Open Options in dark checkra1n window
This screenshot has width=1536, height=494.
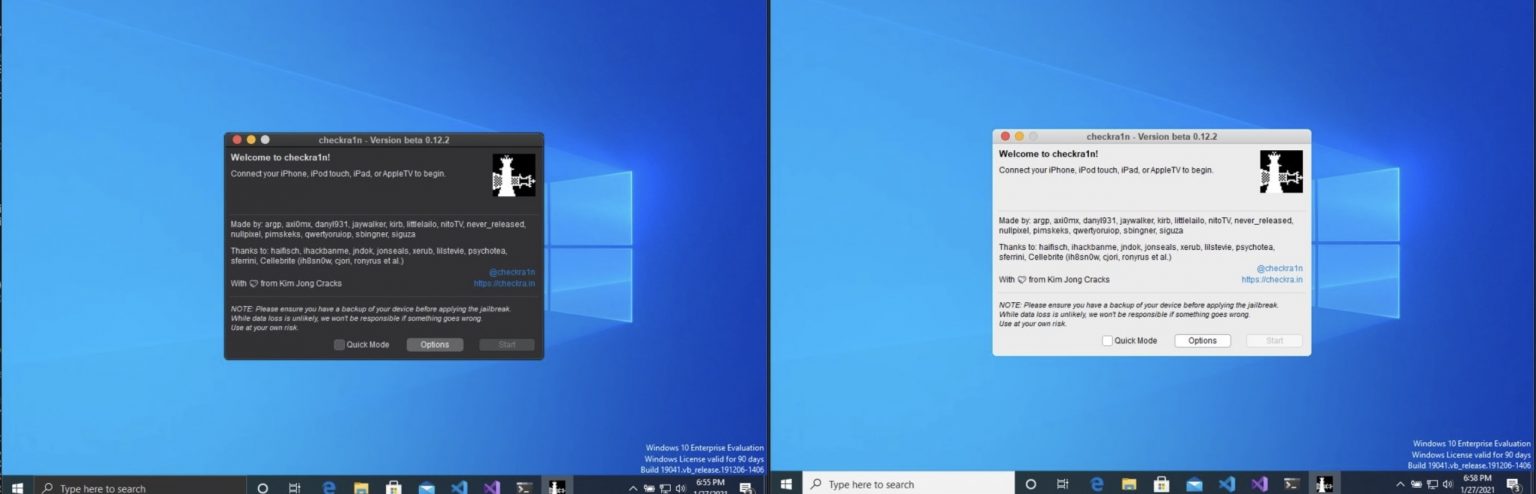pyautogui.click(x=435, y=345)
